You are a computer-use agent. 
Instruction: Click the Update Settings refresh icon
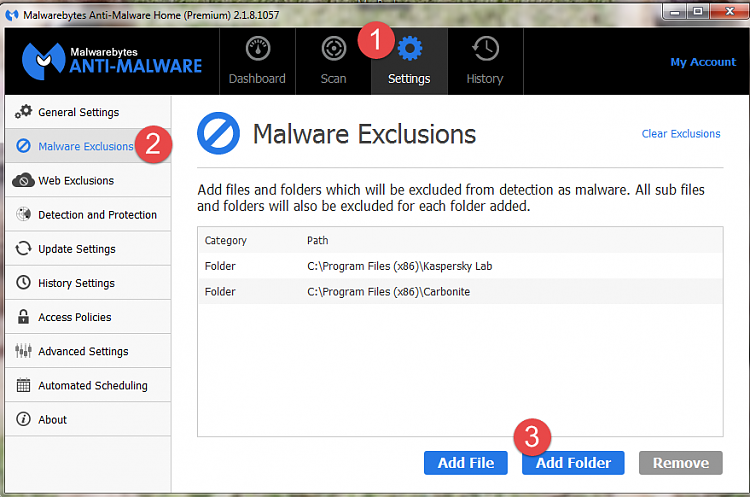(x=23, y=249)
